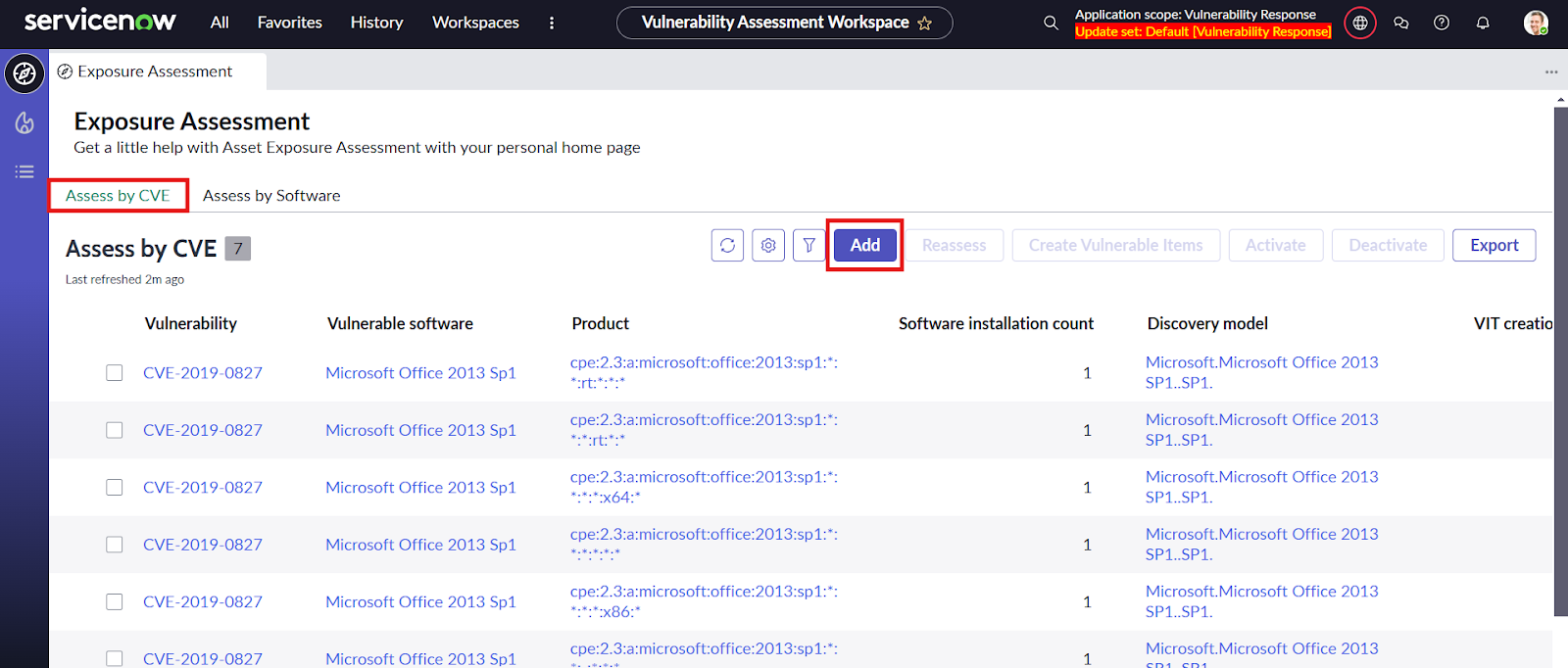Open the help question mark icon
1568x668 pixels.
point(1442,23)
